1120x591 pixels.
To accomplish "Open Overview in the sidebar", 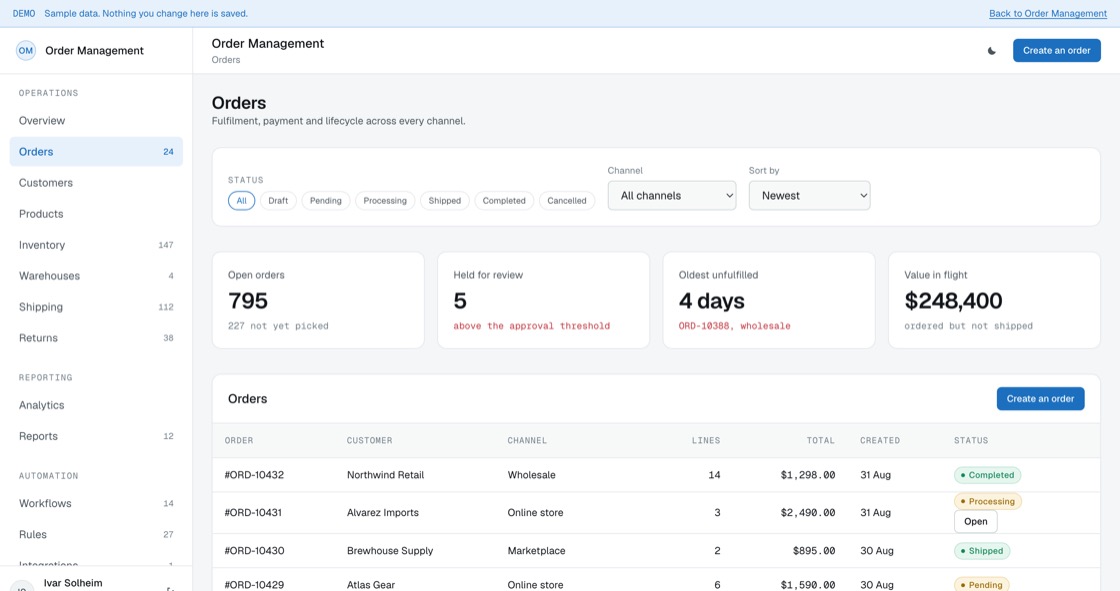I will 96,121.
